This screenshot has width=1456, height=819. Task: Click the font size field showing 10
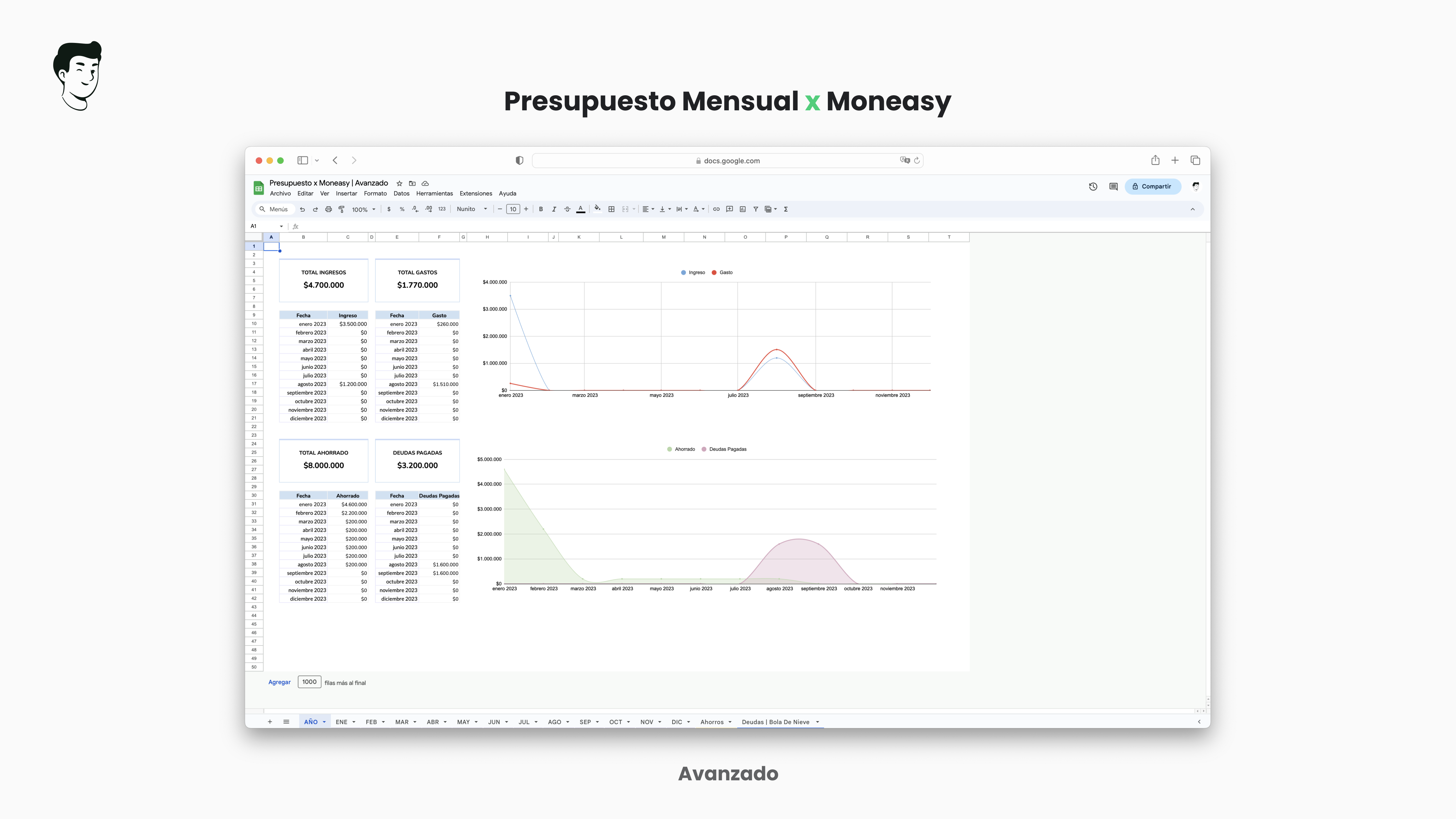tap(513, 209)
